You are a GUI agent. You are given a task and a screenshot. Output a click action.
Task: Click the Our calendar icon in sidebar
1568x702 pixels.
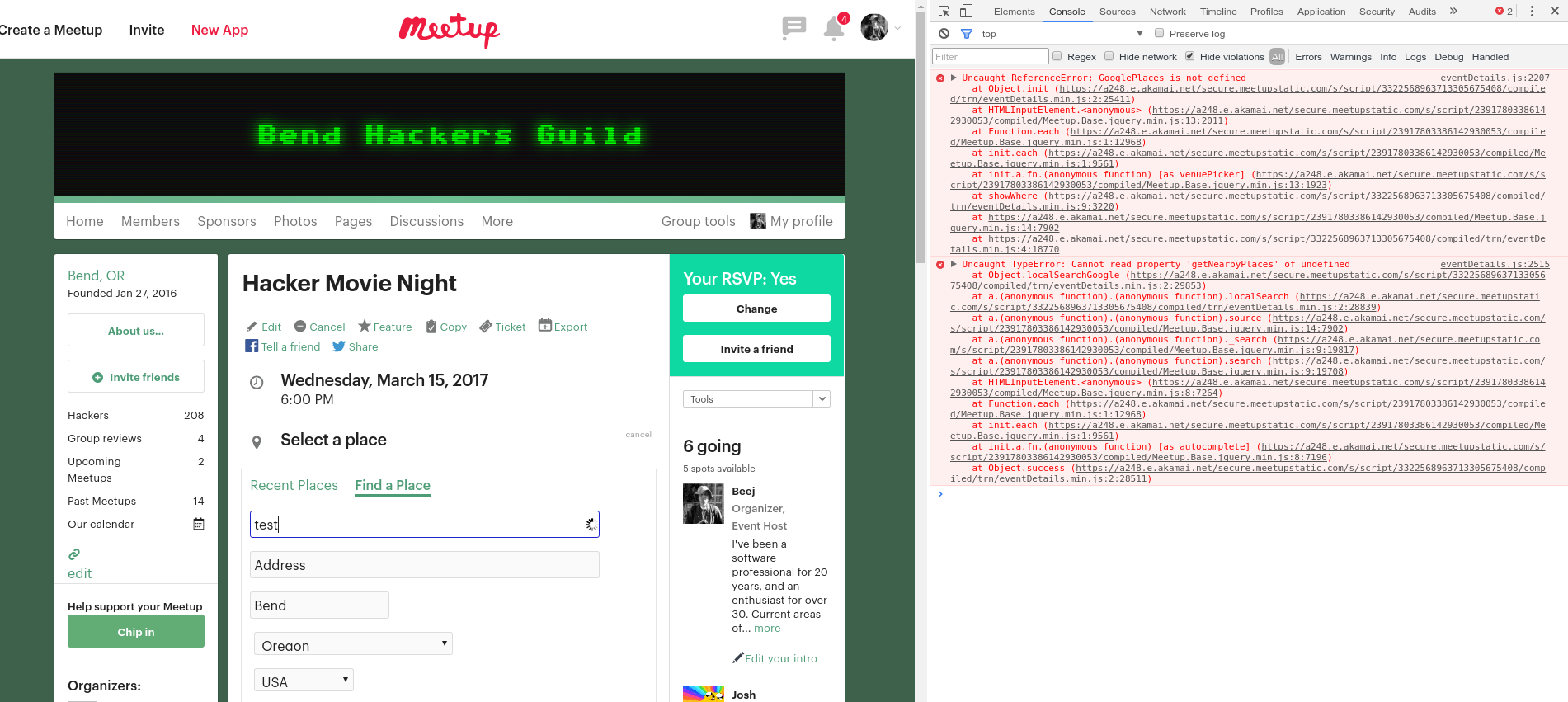pyautogui.click(x=199, y=524)
